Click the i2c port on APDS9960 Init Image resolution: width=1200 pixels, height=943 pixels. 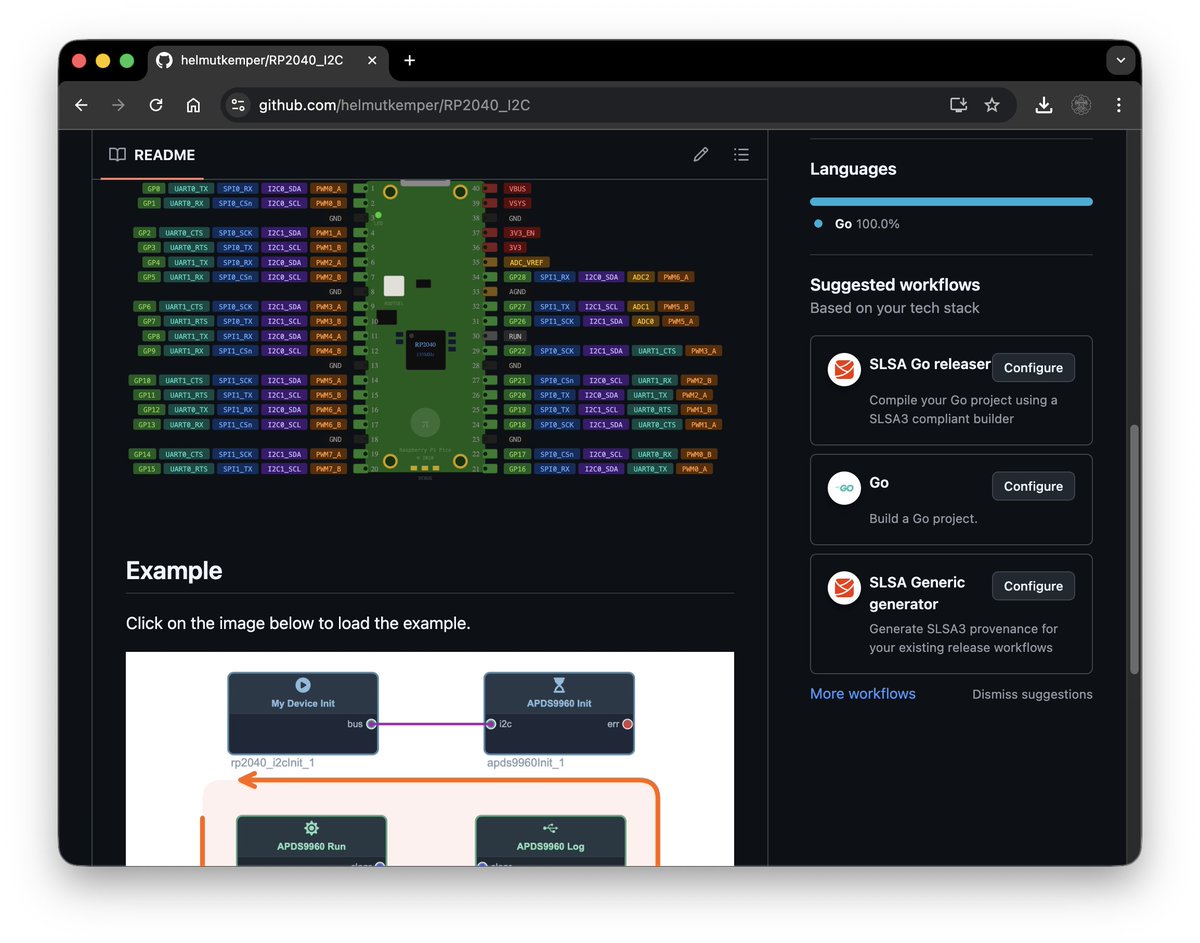(x=491, y=724)
